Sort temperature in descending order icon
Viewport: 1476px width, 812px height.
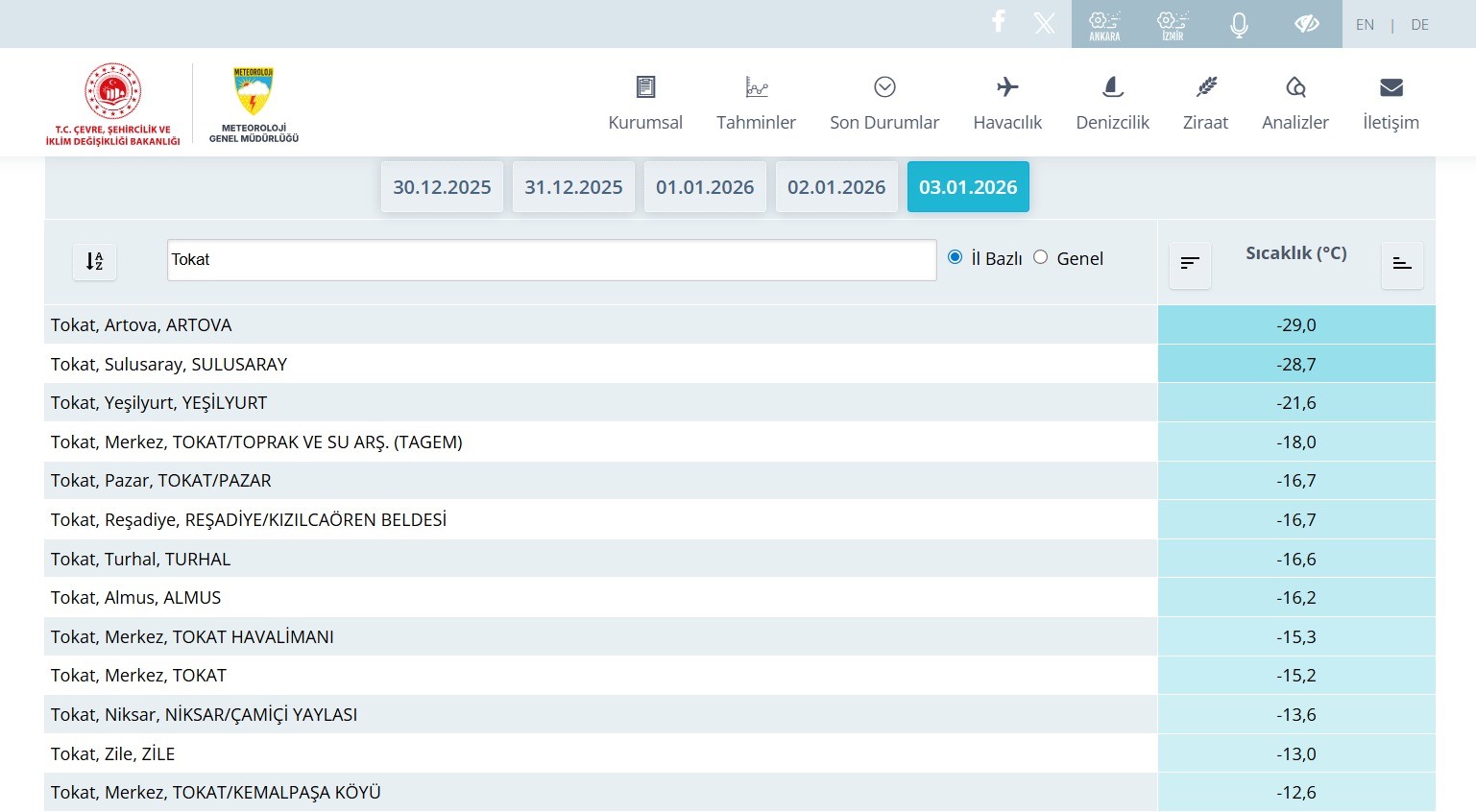click(1190, 264)
